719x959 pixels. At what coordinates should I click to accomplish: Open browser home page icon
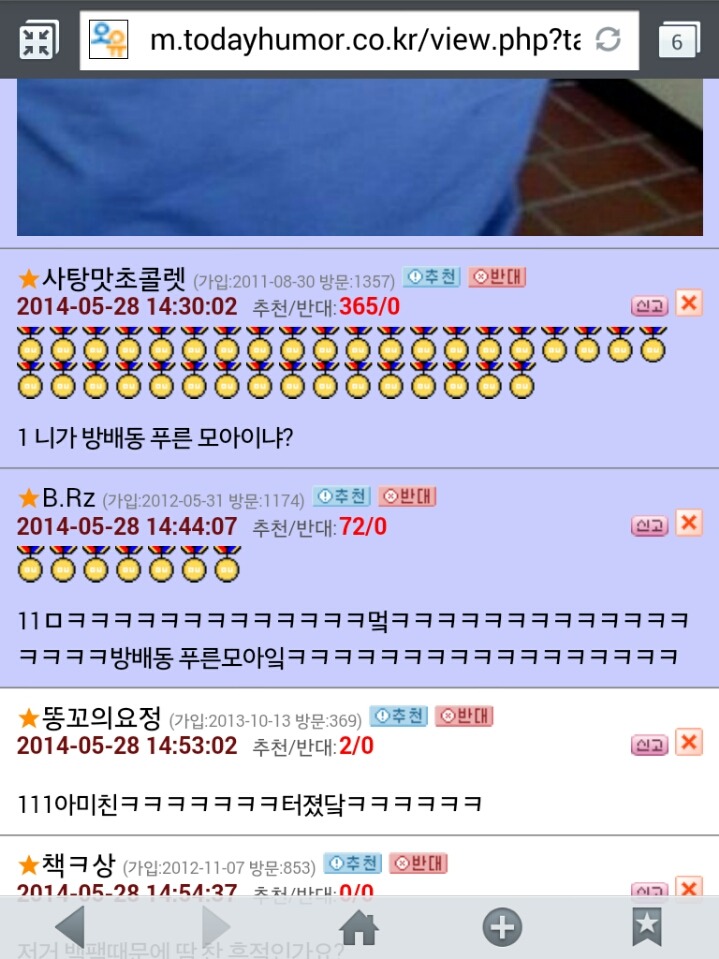point(359,927)
